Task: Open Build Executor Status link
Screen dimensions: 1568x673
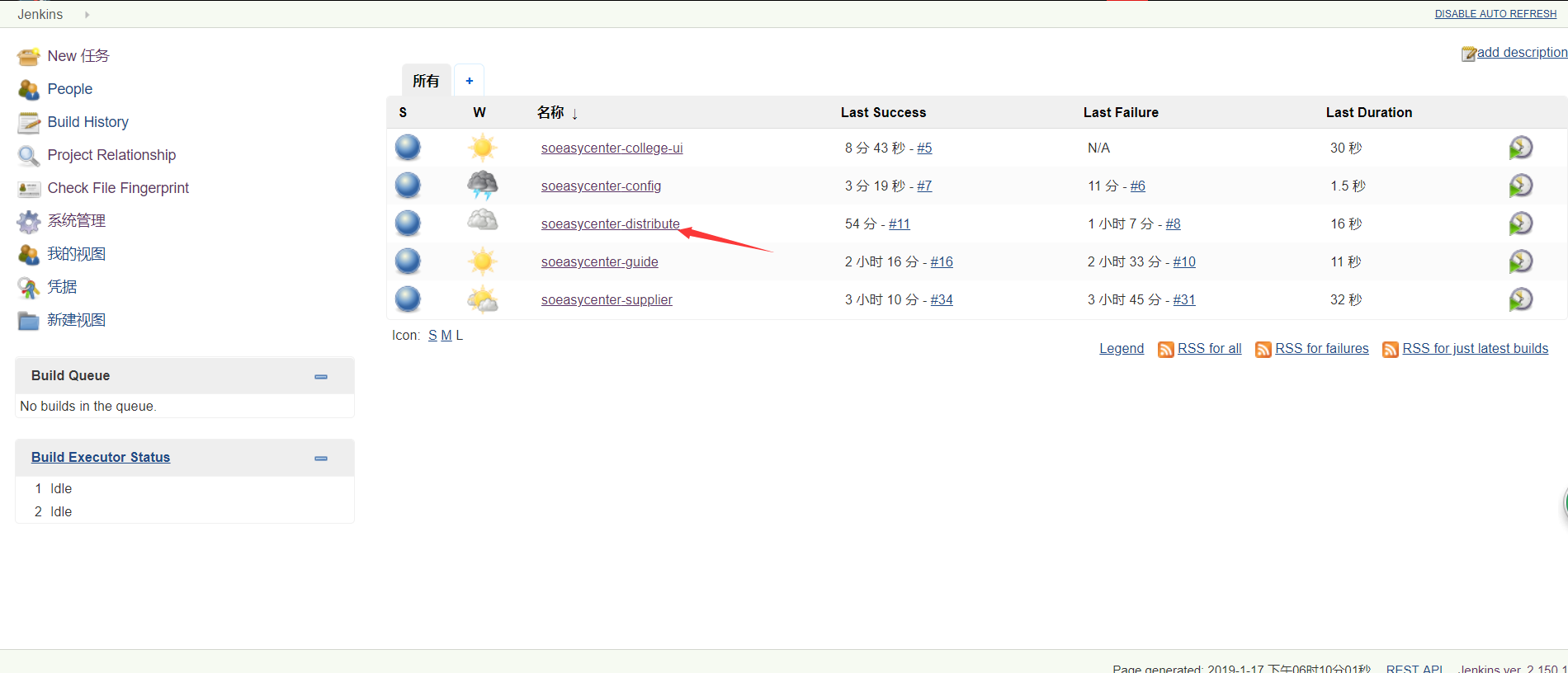Action: [101, 457]
